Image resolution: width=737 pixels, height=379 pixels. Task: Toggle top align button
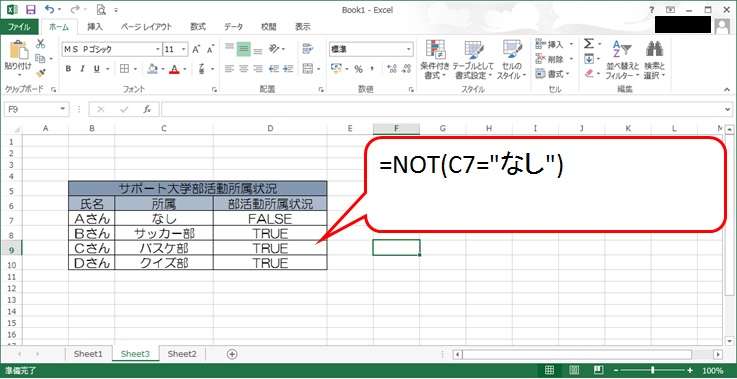point(229,48)
